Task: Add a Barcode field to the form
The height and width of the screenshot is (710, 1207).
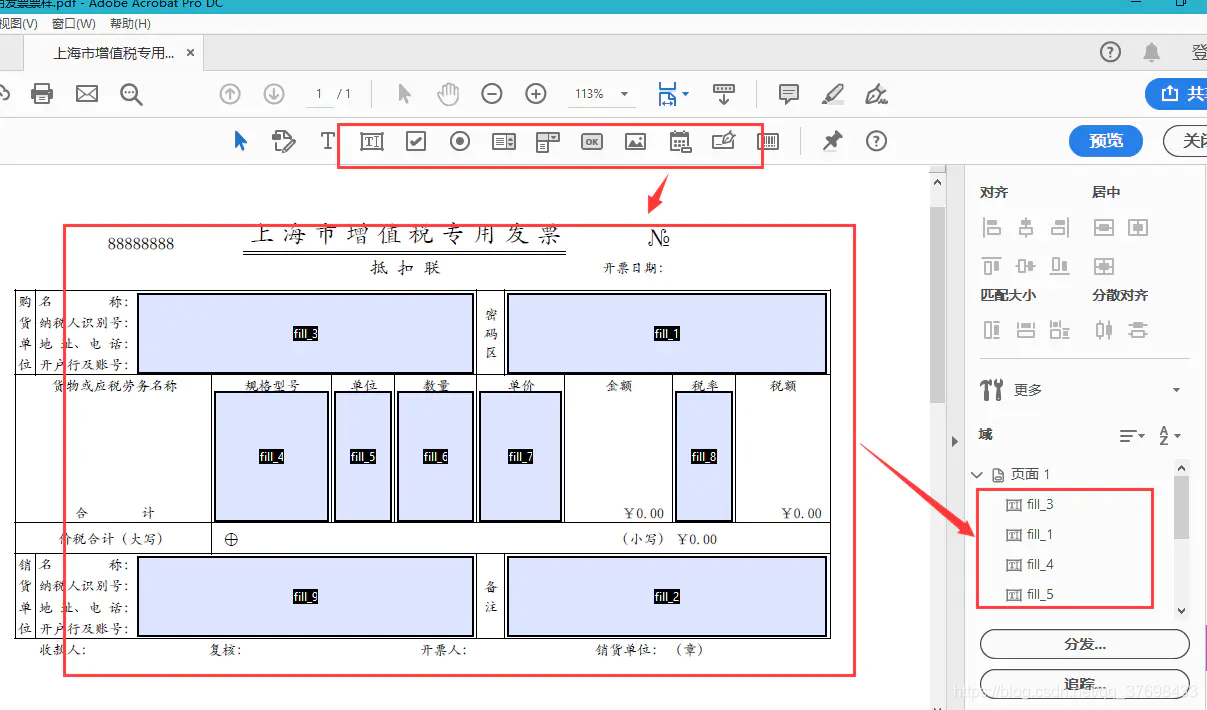Action: [x=768, y=141]
